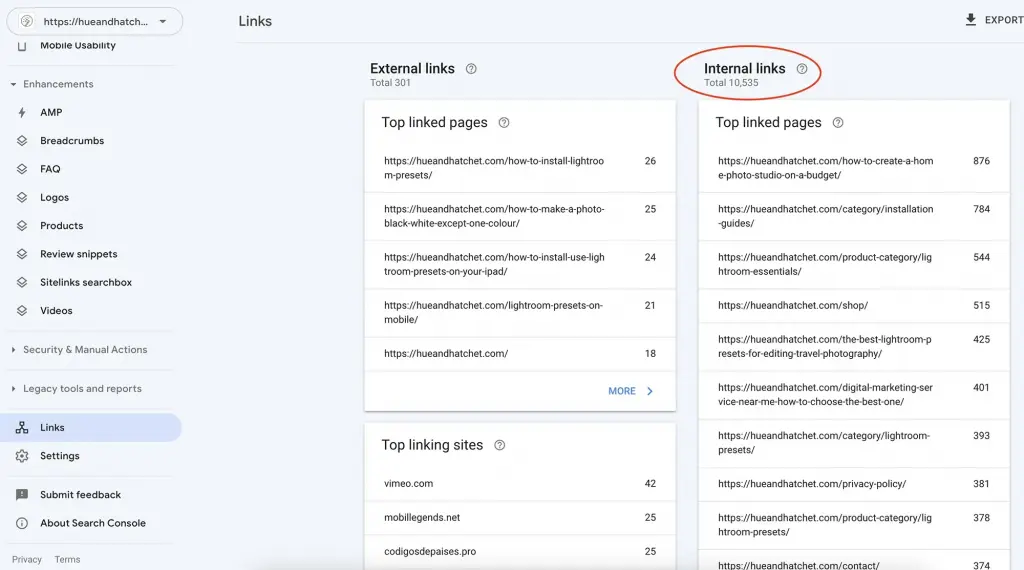Click the Videos layers icon
Viewport: 1024px width, 570px height.
pyautogui.click(x=22, y=311)
